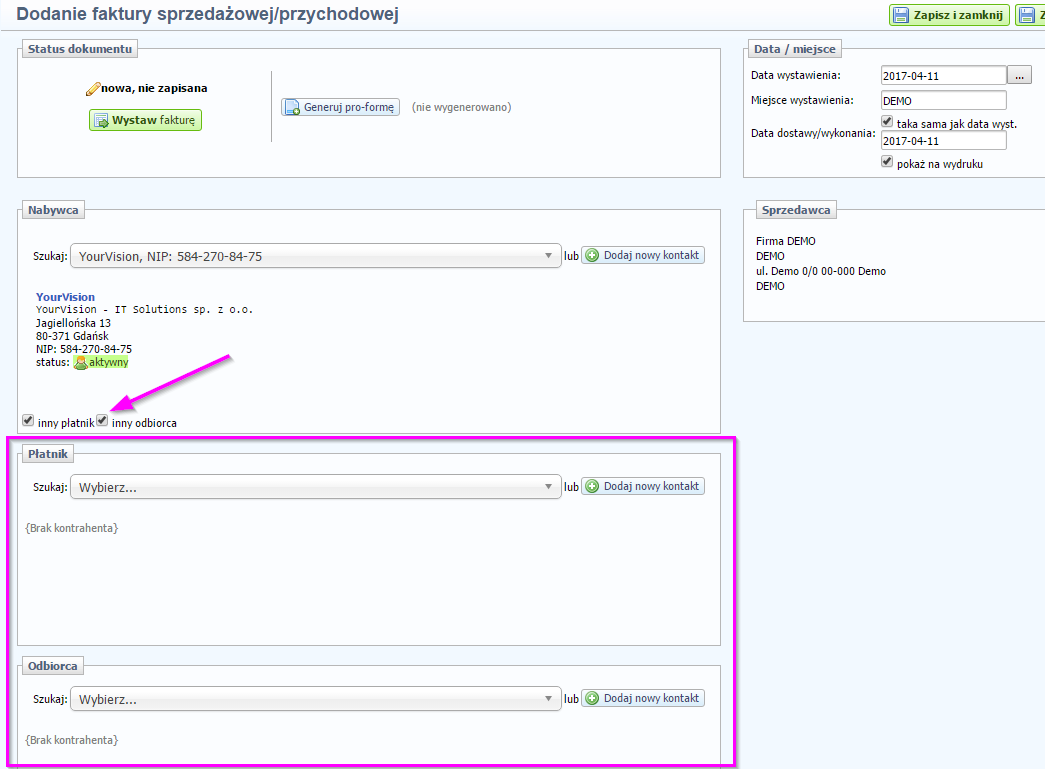Open date picker with the ellipsis button
The height and width of the screenshot is (769, 1045).
[1019, 75]
